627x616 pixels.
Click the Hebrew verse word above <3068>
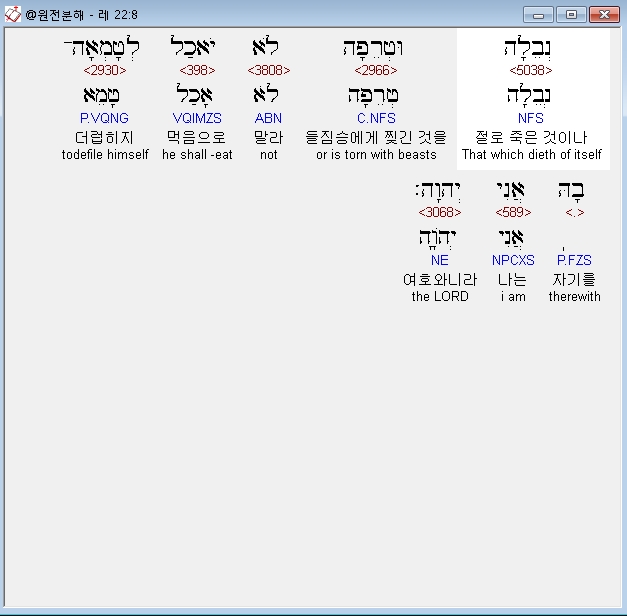(438, 191)
